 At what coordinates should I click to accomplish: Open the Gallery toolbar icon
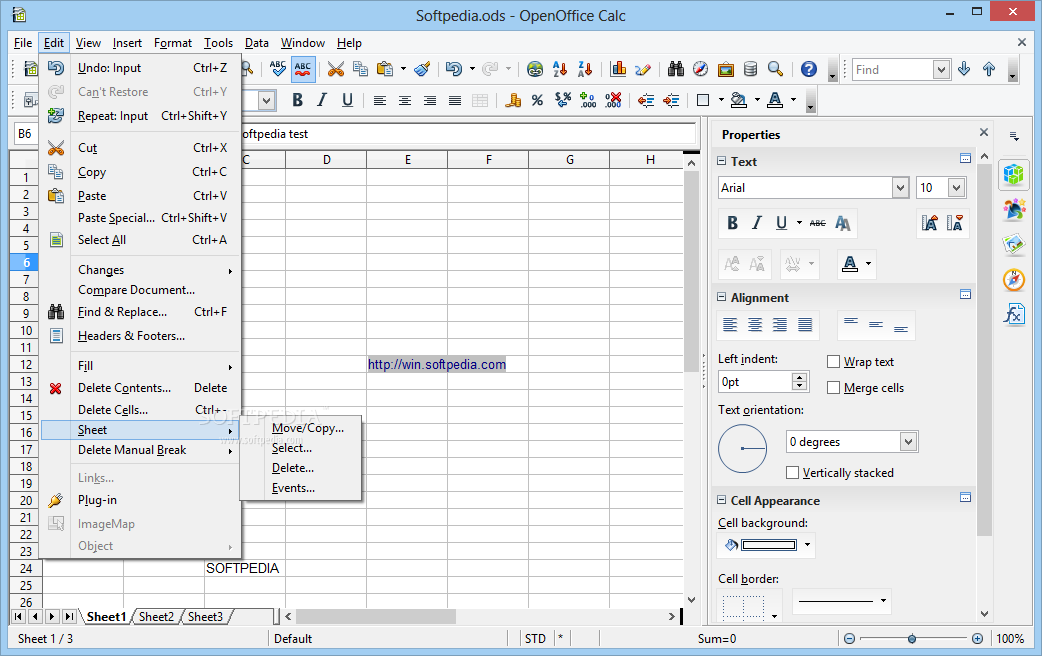[x=726, y=68]
